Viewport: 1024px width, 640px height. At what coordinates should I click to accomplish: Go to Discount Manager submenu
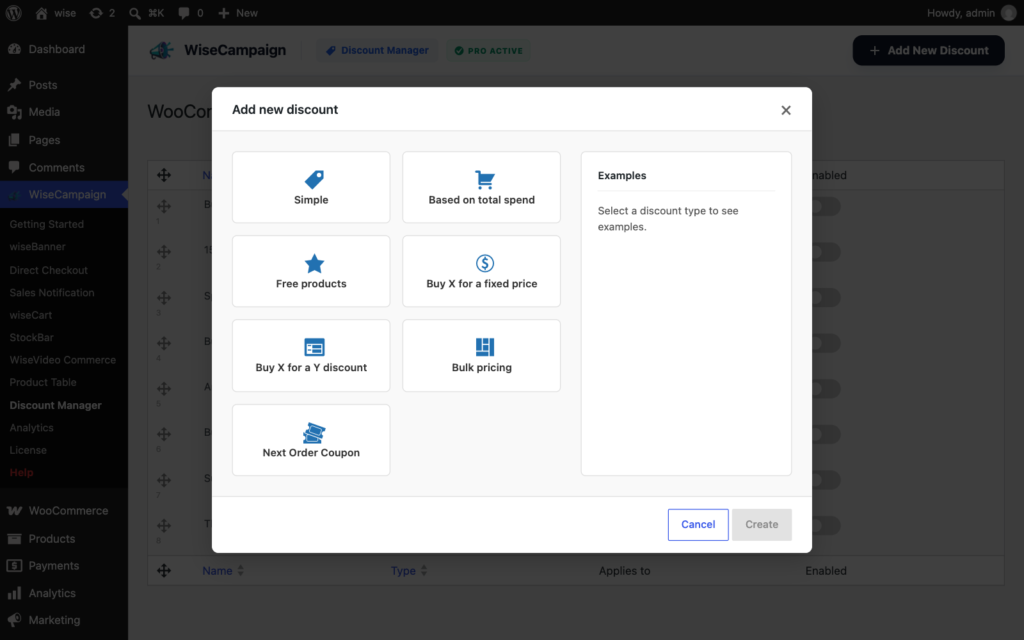pyautogui.click(x=56, y=406)
